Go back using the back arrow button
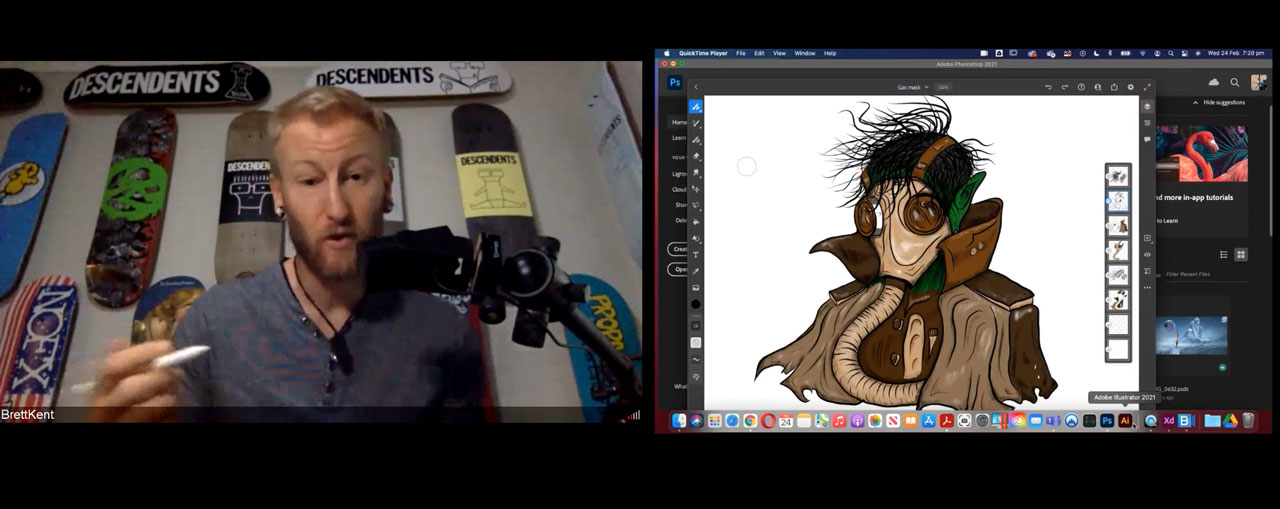 (x=696, y=87)
